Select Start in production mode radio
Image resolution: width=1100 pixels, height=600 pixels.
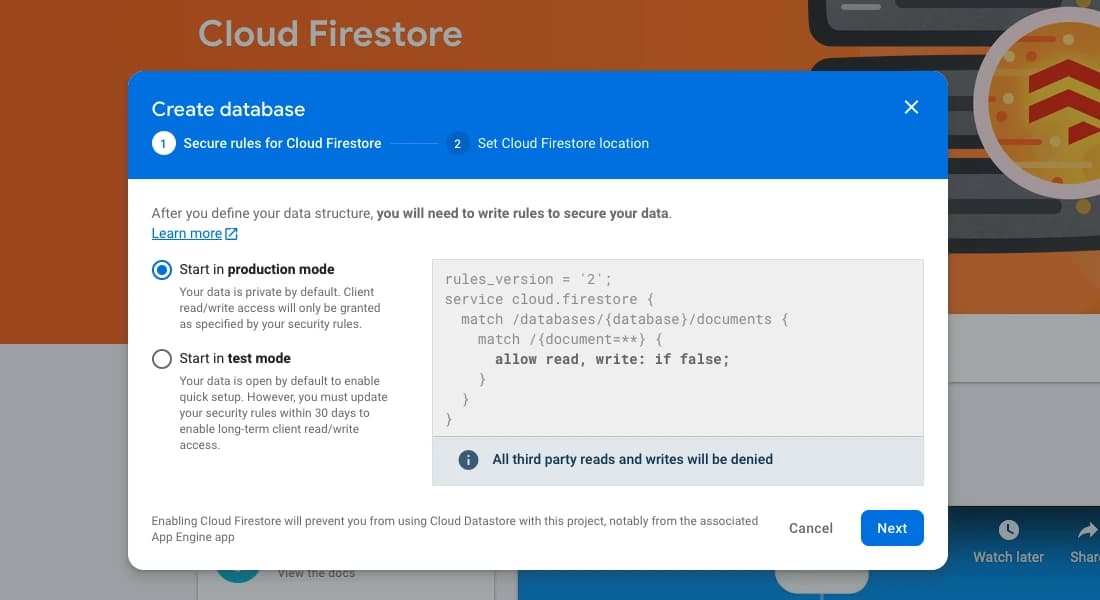(162, 269)
